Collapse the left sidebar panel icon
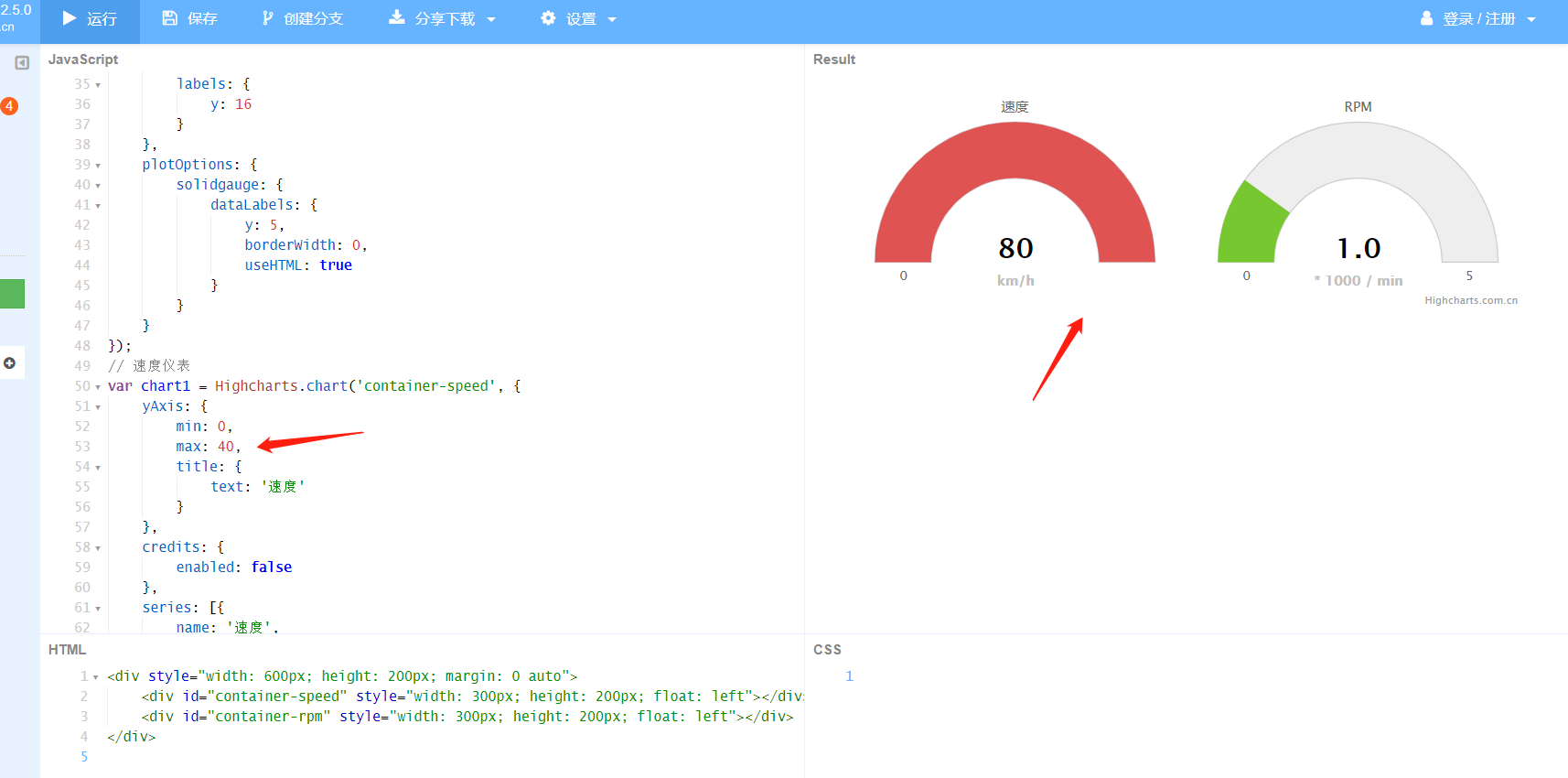 pos(22,63)
